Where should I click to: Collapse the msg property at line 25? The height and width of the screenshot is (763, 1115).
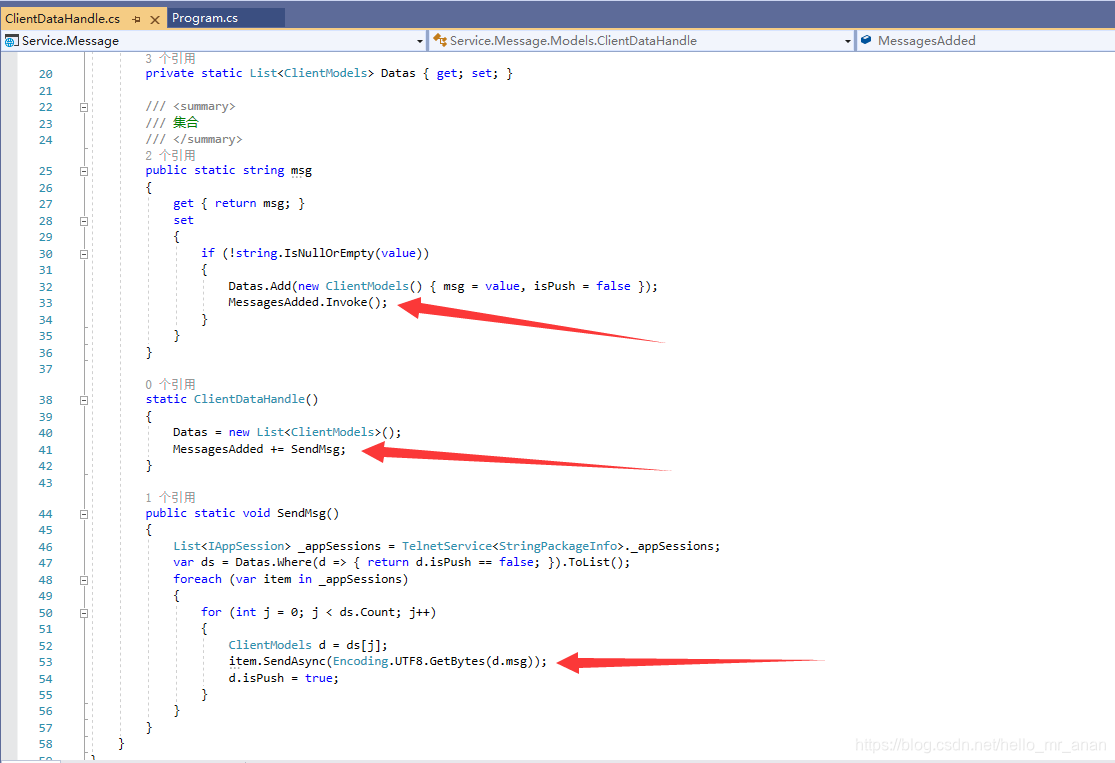click(84, 171)
